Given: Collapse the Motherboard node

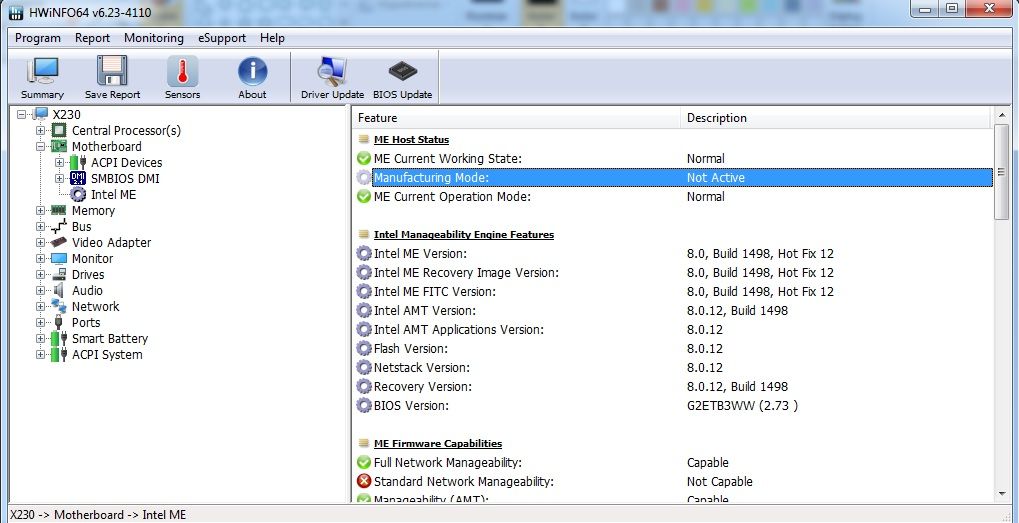Looking at the screenshot, I should coord(41,147).
